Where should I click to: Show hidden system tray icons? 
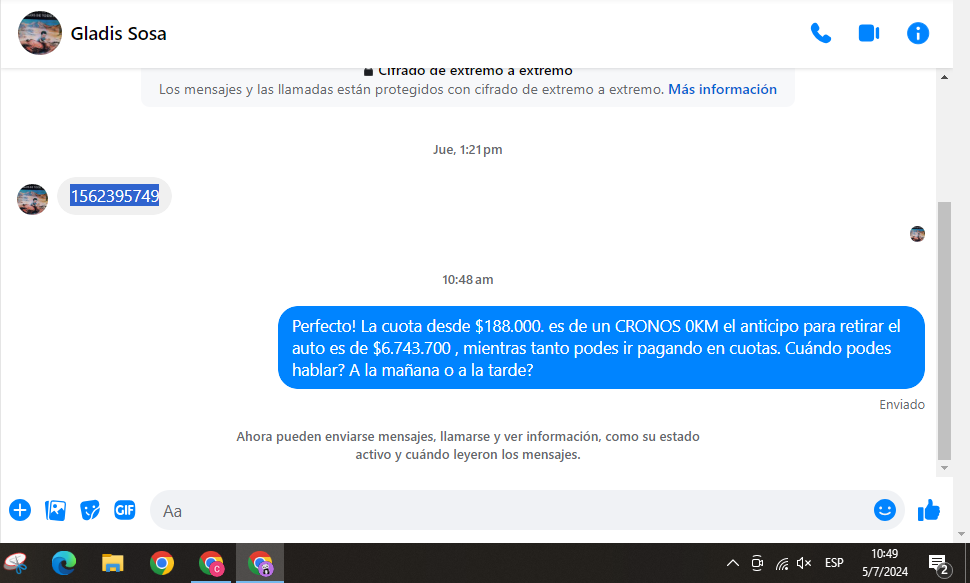click(x=732, y=563)
